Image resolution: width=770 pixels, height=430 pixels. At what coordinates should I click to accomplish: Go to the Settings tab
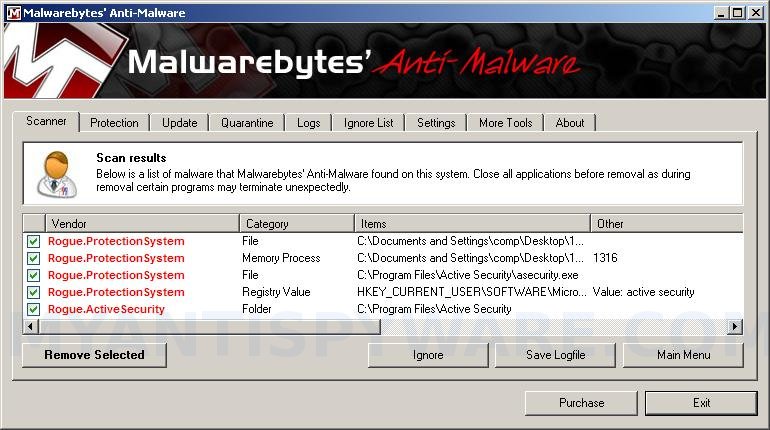[436, 123]
